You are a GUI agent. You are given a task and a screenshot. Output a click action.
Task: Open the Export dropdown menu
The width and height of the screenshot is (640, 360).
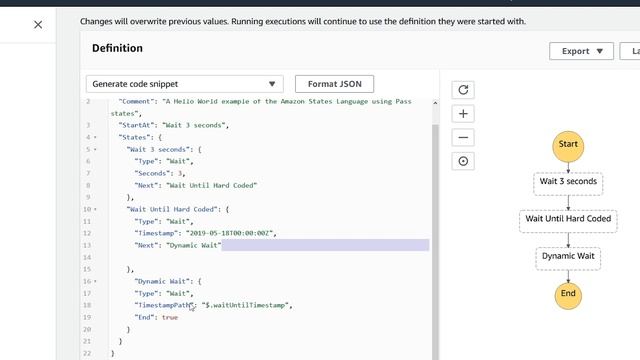point(581,51)
